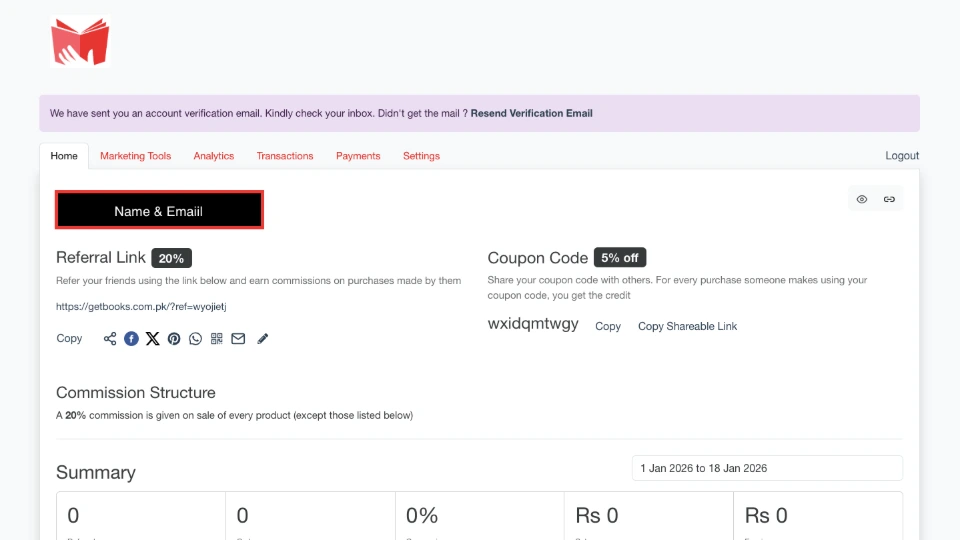Select the Payments tab
Viewport: 960px width, 540px height.
click(358, 156)
